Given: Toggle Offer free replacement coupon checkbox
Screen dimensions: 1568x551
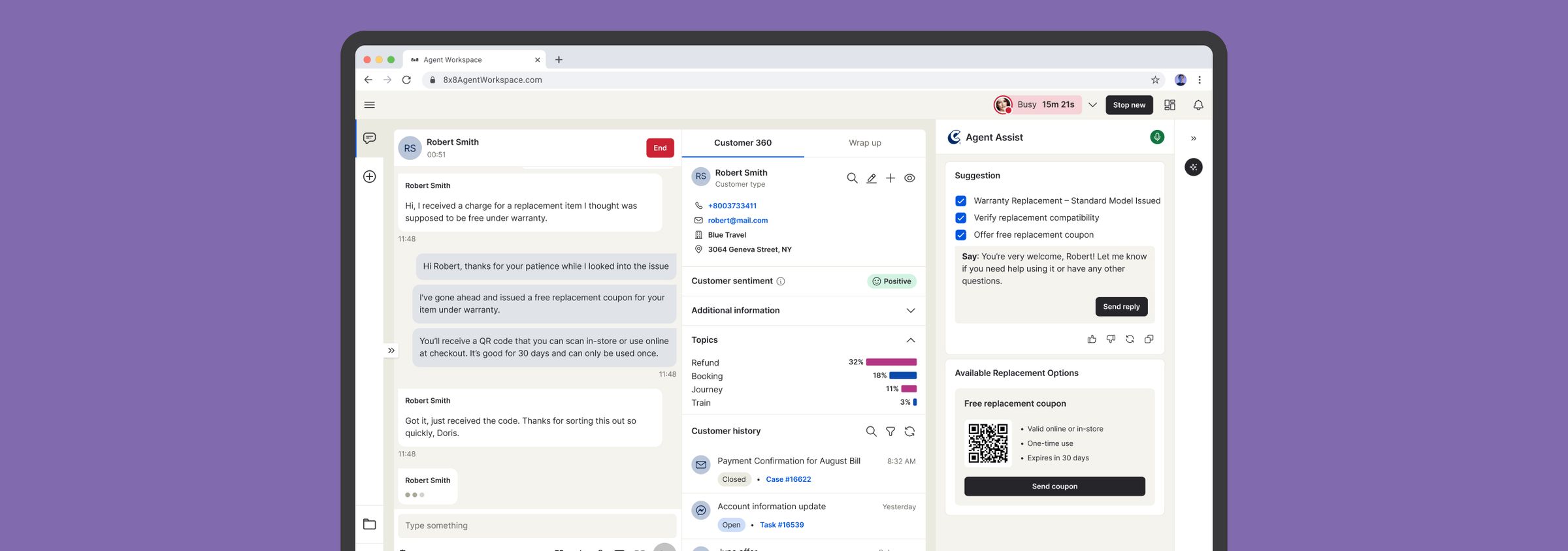Looking at the screenshot, I should (x=960, y=235).
